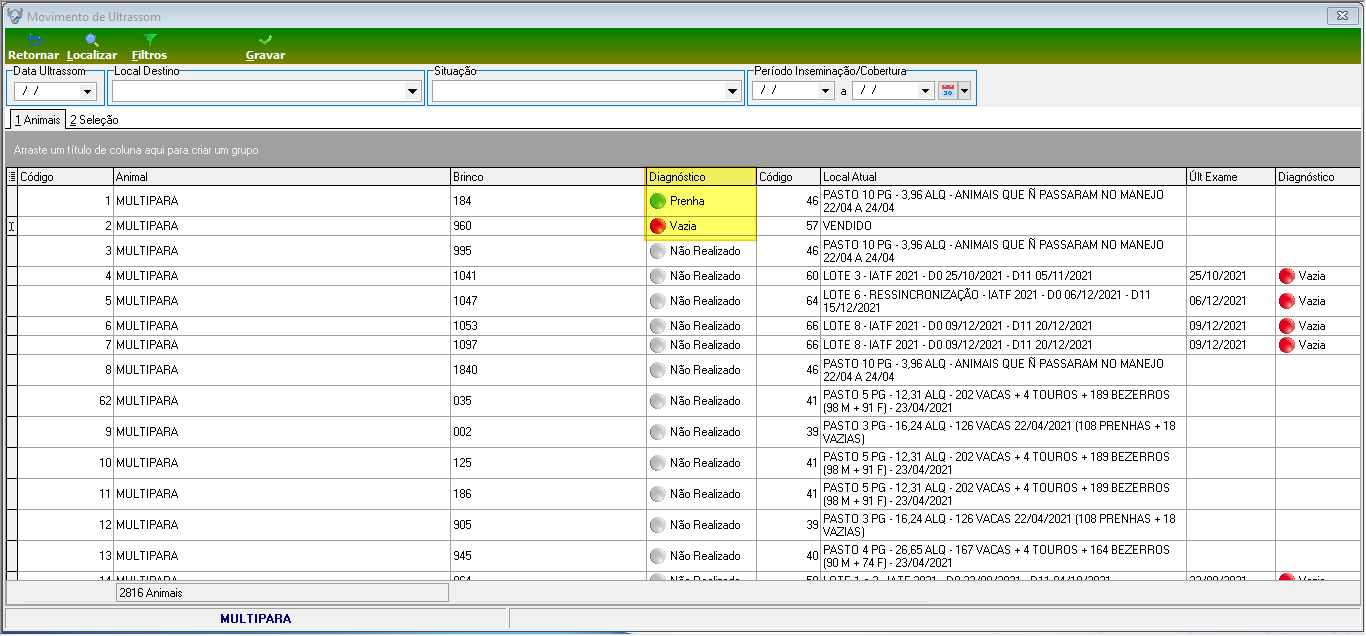Screen dimensions: 1366x636
Task: Sort by the Animal column header
Action: [x=281, y=177]
